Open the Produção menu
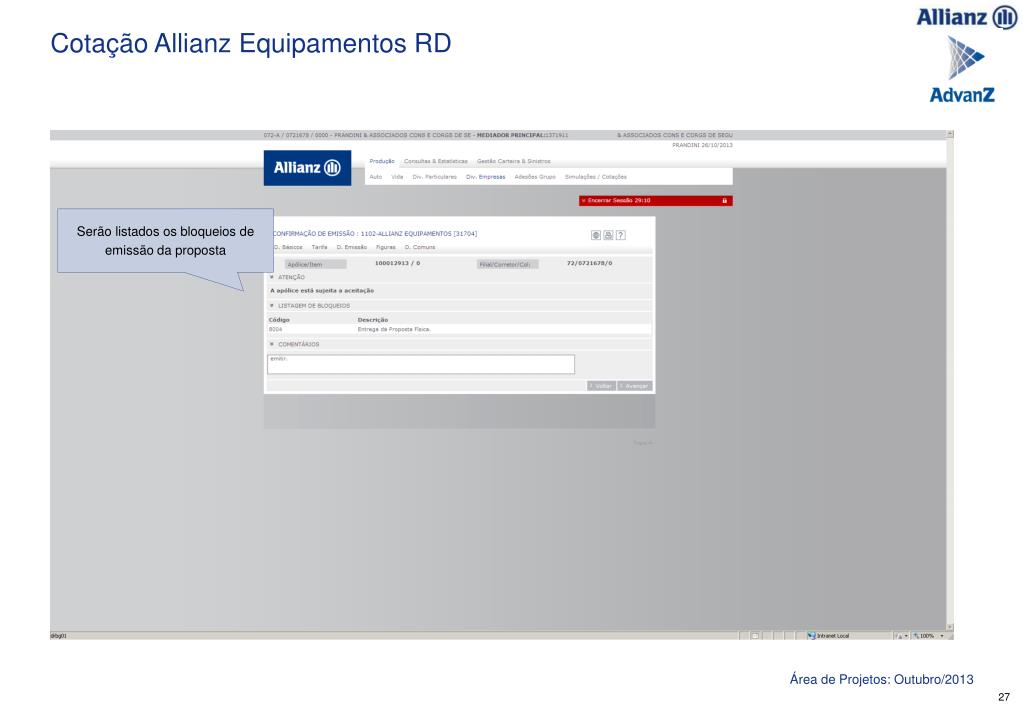Screen dimensions: 1023x708 [x=382, y=161]
